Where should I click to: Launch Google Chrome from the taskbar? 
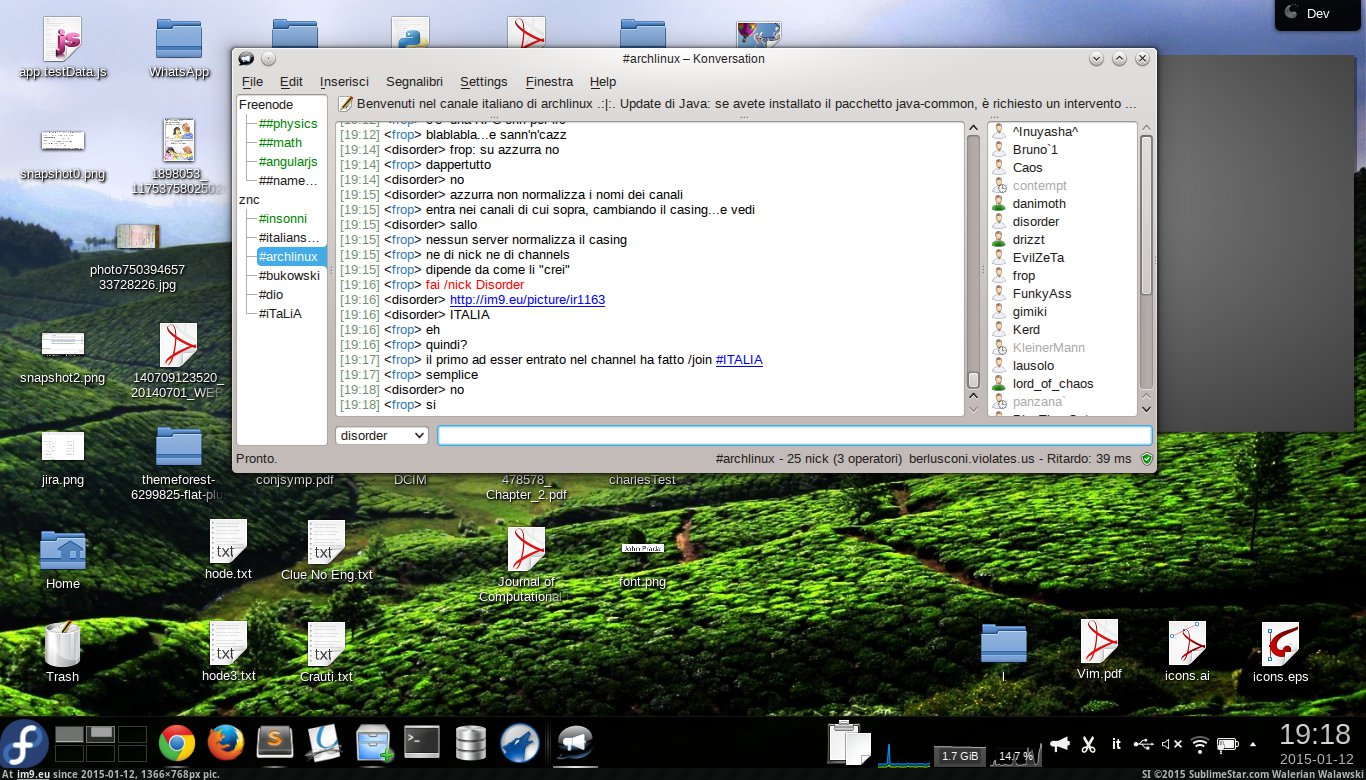177,743
